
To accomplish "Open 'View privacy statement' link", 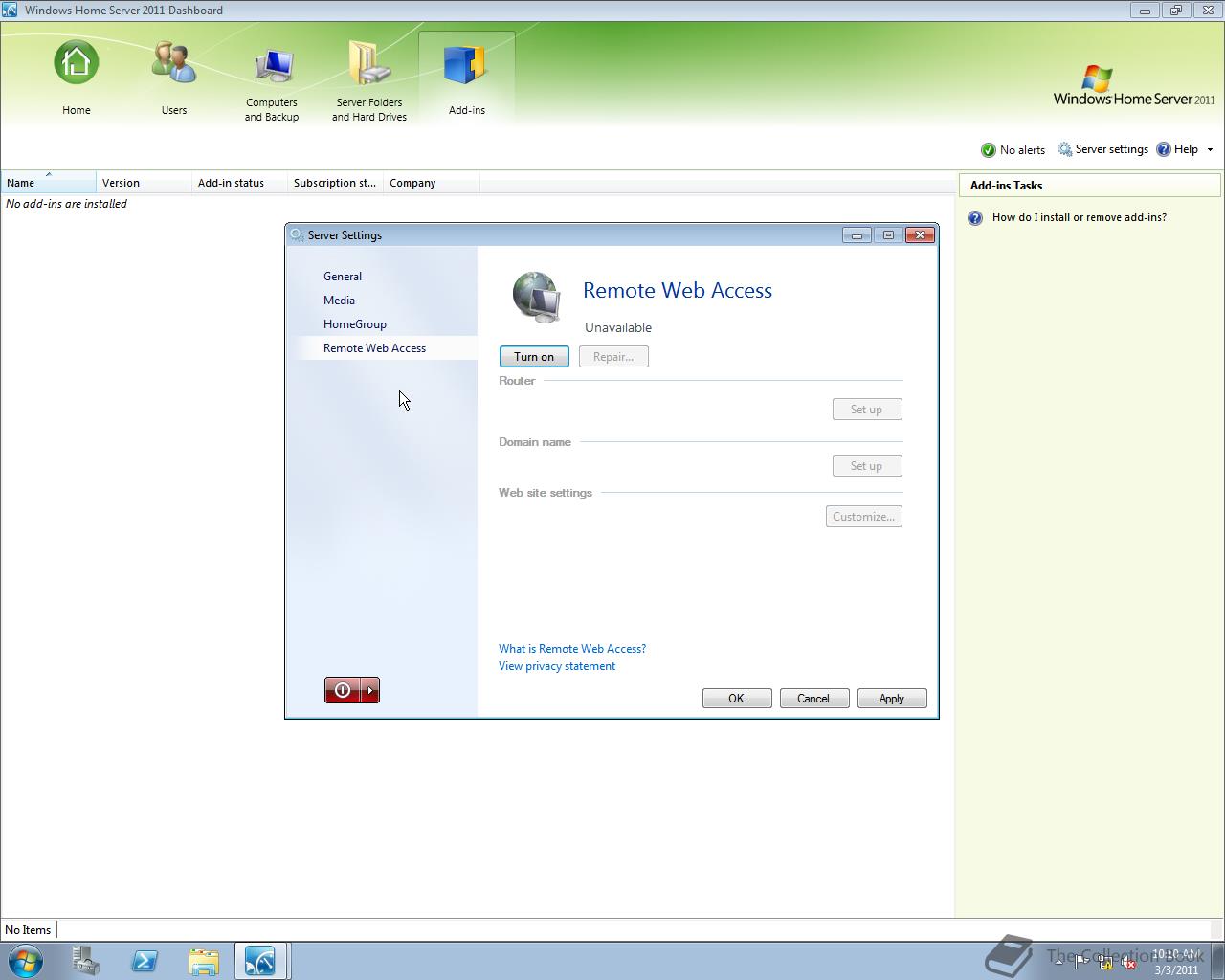I will (557, 666).
